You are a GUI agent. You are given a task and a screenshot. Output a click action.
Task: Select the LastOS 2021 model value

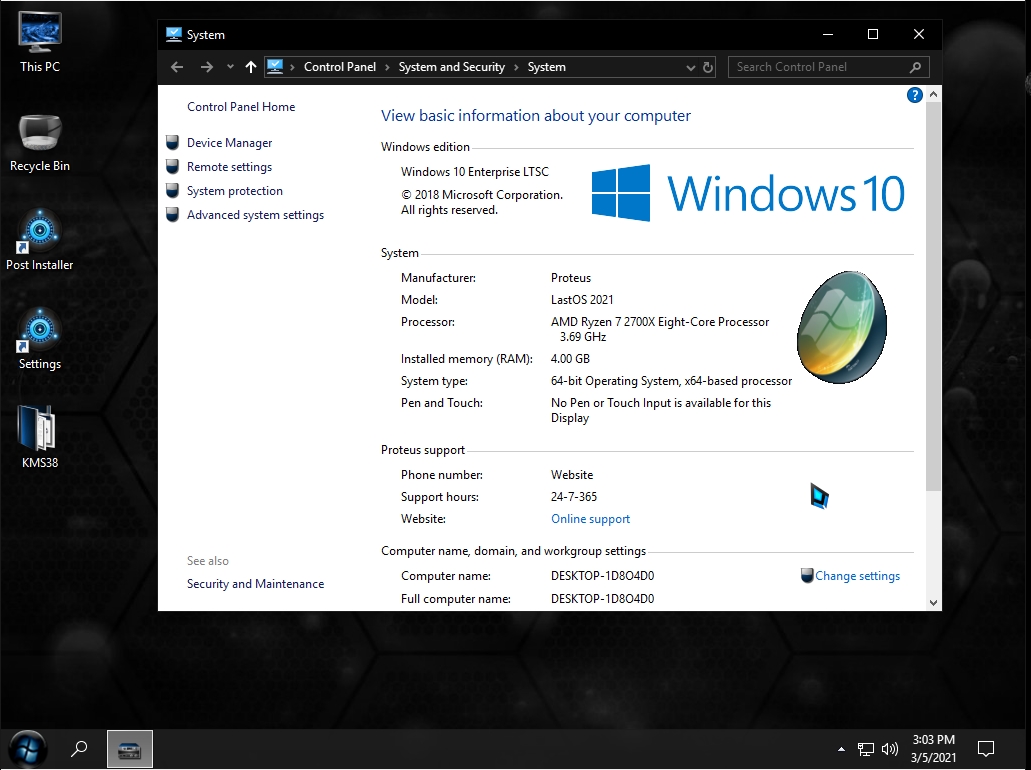pos(582,300)
